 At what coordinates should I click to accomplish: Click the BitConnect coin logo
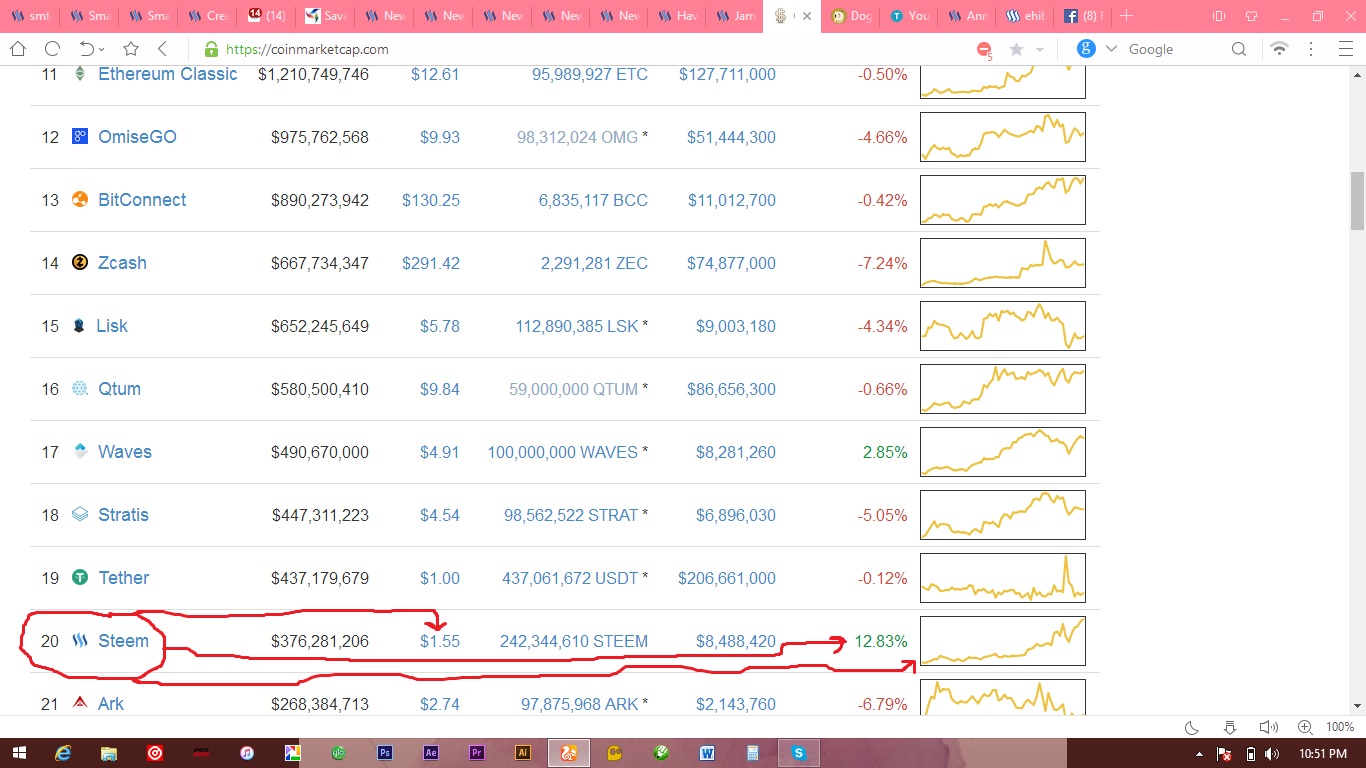pyautogui.click(x=80, y=200)
